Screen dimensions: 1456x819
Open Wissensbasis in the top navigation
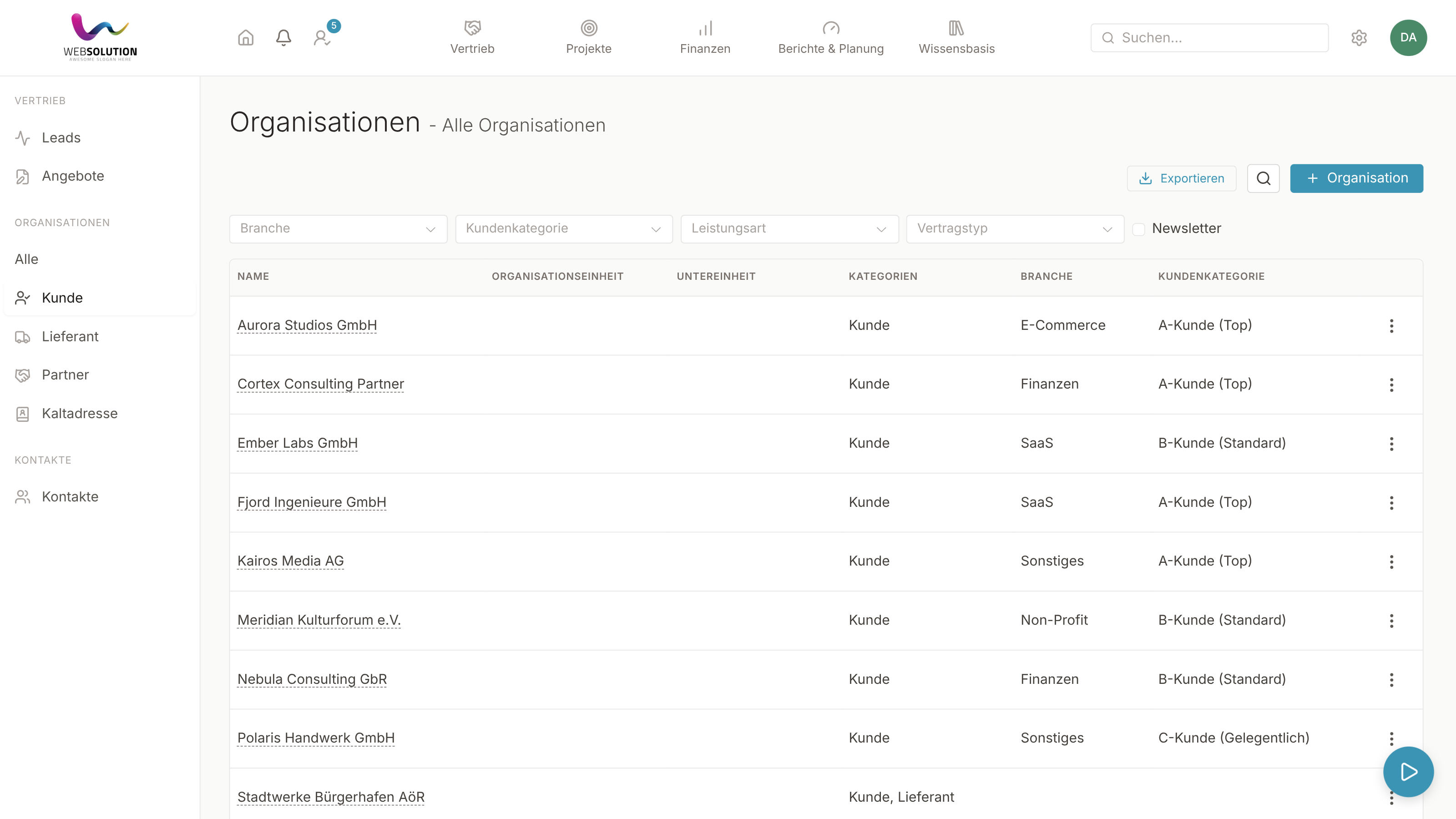(956, 37)
